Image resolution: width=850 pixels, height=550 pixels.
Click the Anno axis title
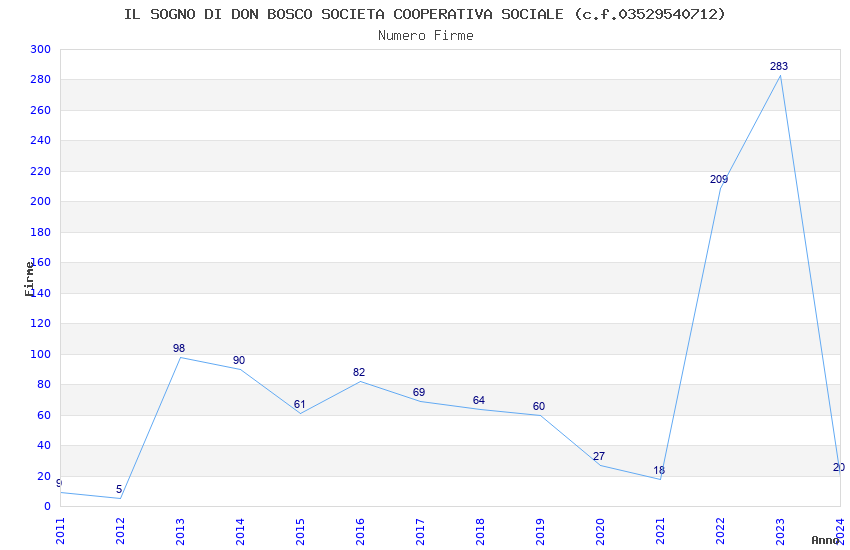826,540
